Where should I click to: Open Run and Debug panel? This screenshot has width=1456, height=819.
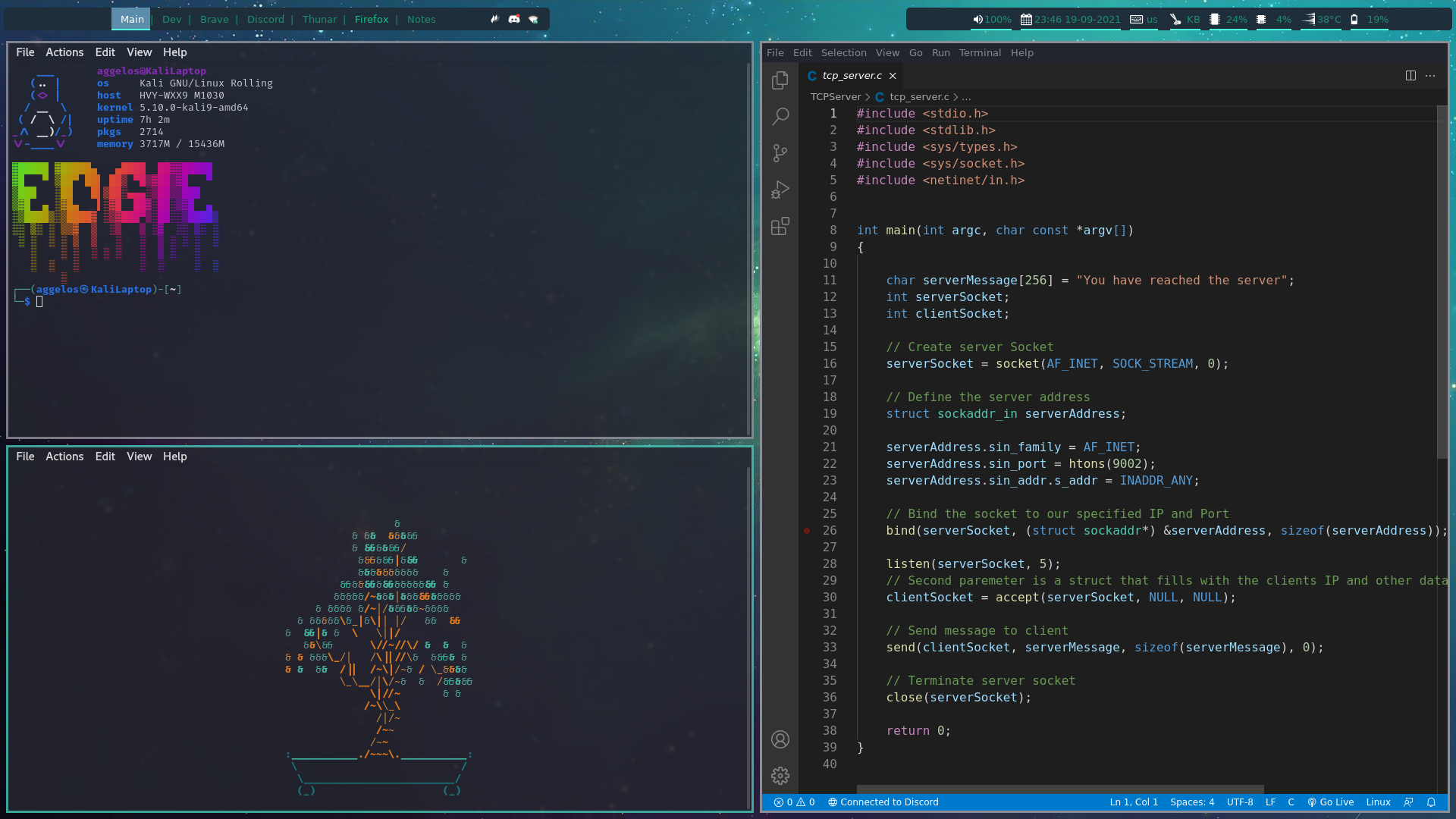tap(780, 190)
